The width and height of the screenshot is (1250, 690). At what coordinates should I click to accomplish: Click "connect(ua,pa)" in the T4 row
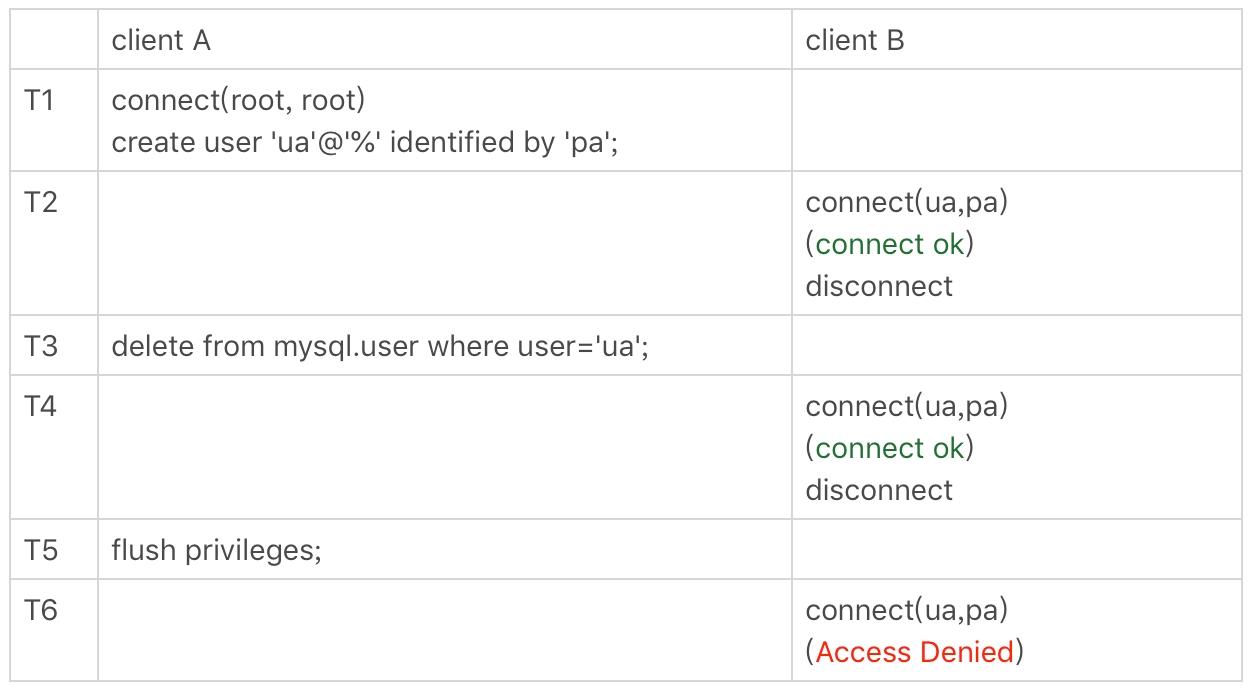(x=906, y=406)
